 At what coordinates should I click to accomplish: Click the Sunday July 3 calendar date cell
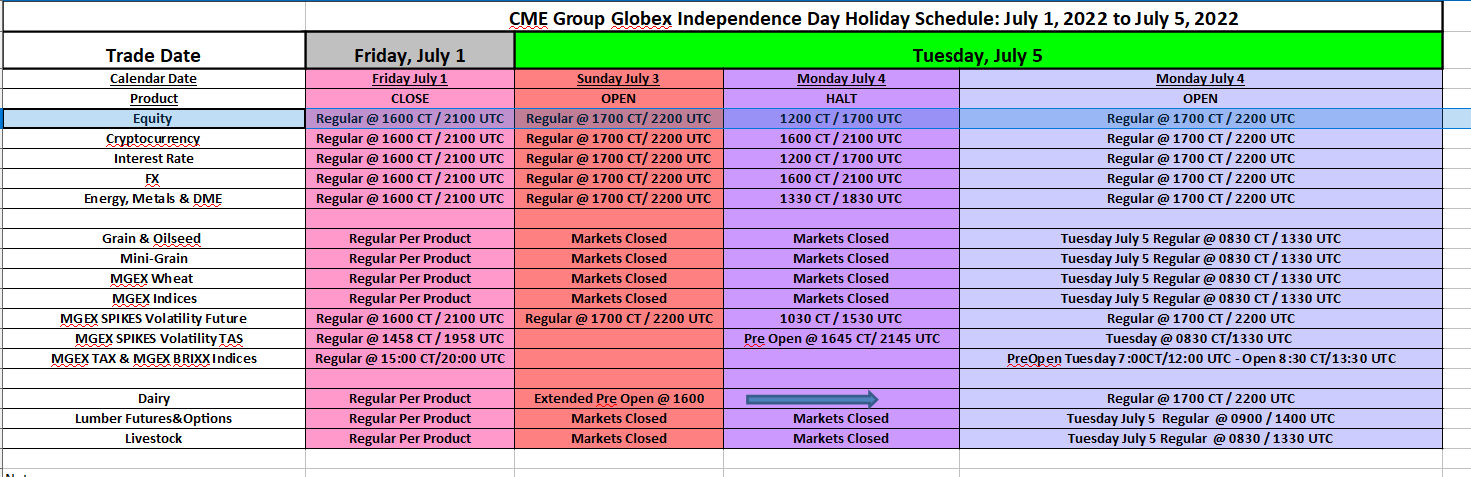click(619, 79)
